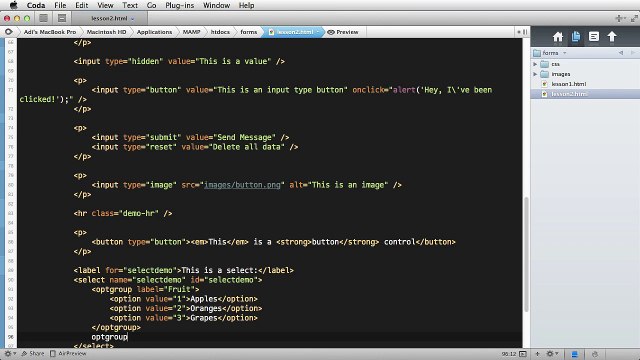Click htdocs path segment
Screen dimensions: 640x360
pos(220,32)
